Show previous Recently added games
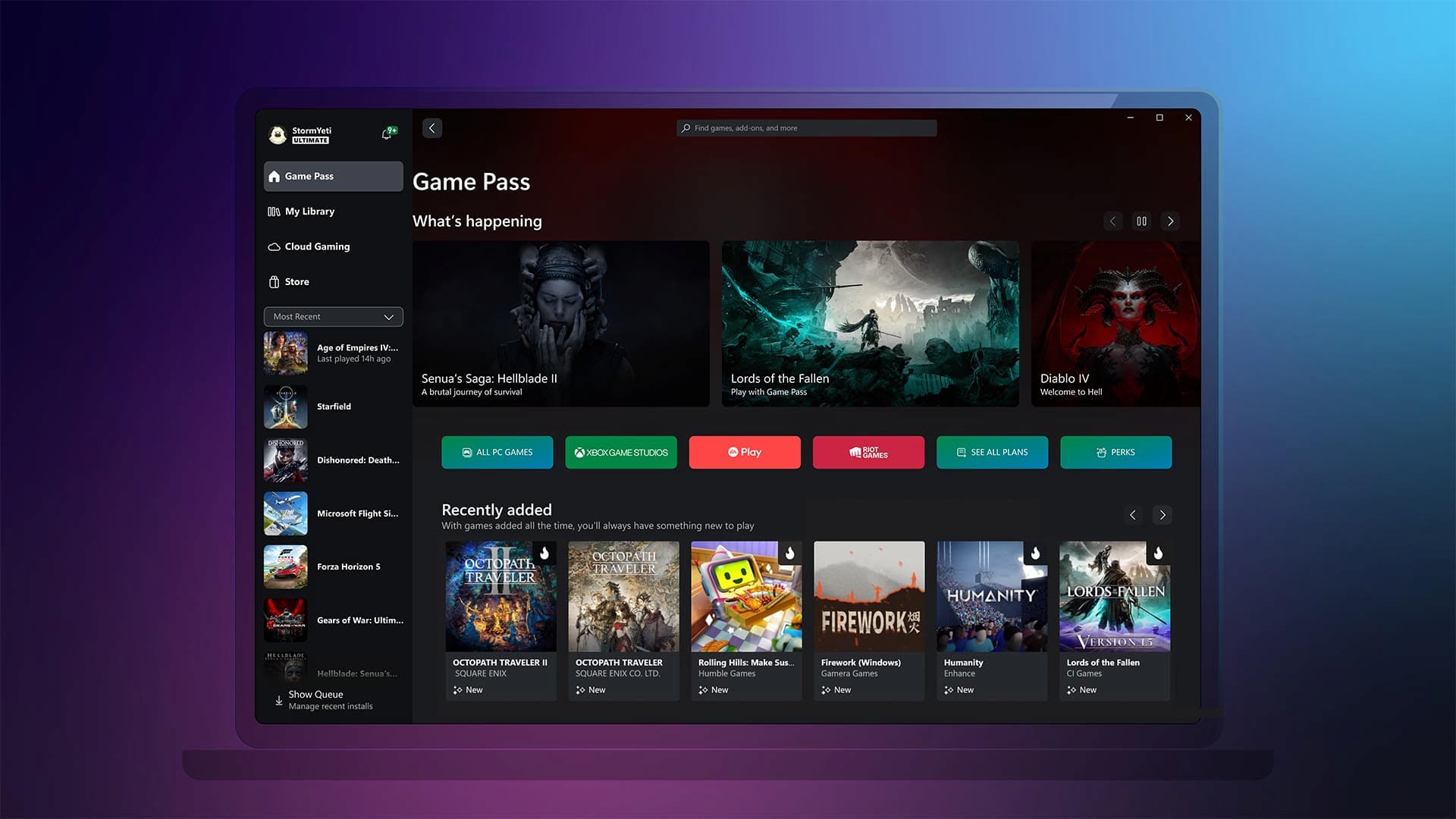Viewport: 1456px width, 819px height. click(1132, 515)
